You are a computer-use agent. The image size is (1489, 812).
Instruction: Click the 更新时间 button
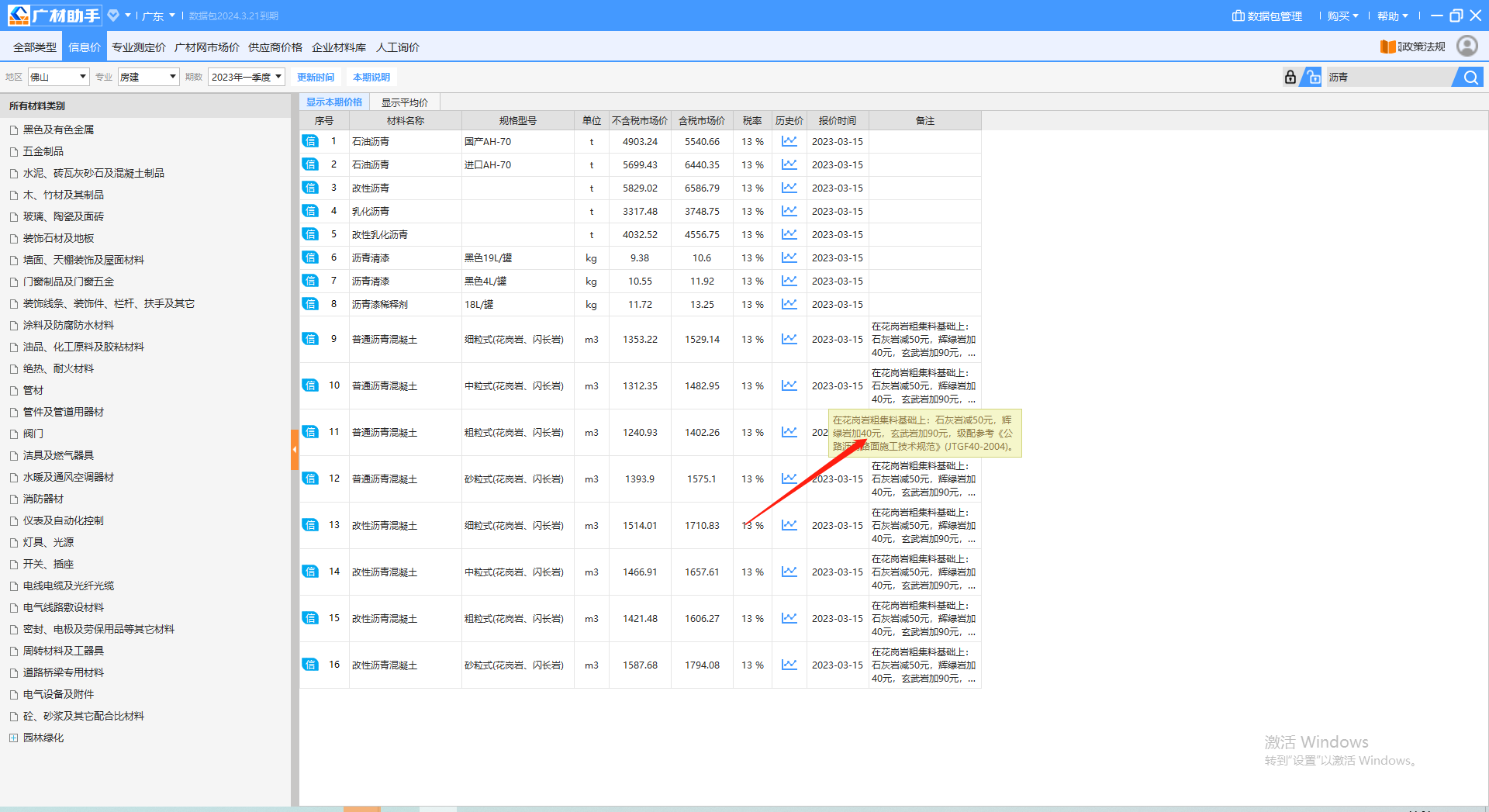click(316, 77)
